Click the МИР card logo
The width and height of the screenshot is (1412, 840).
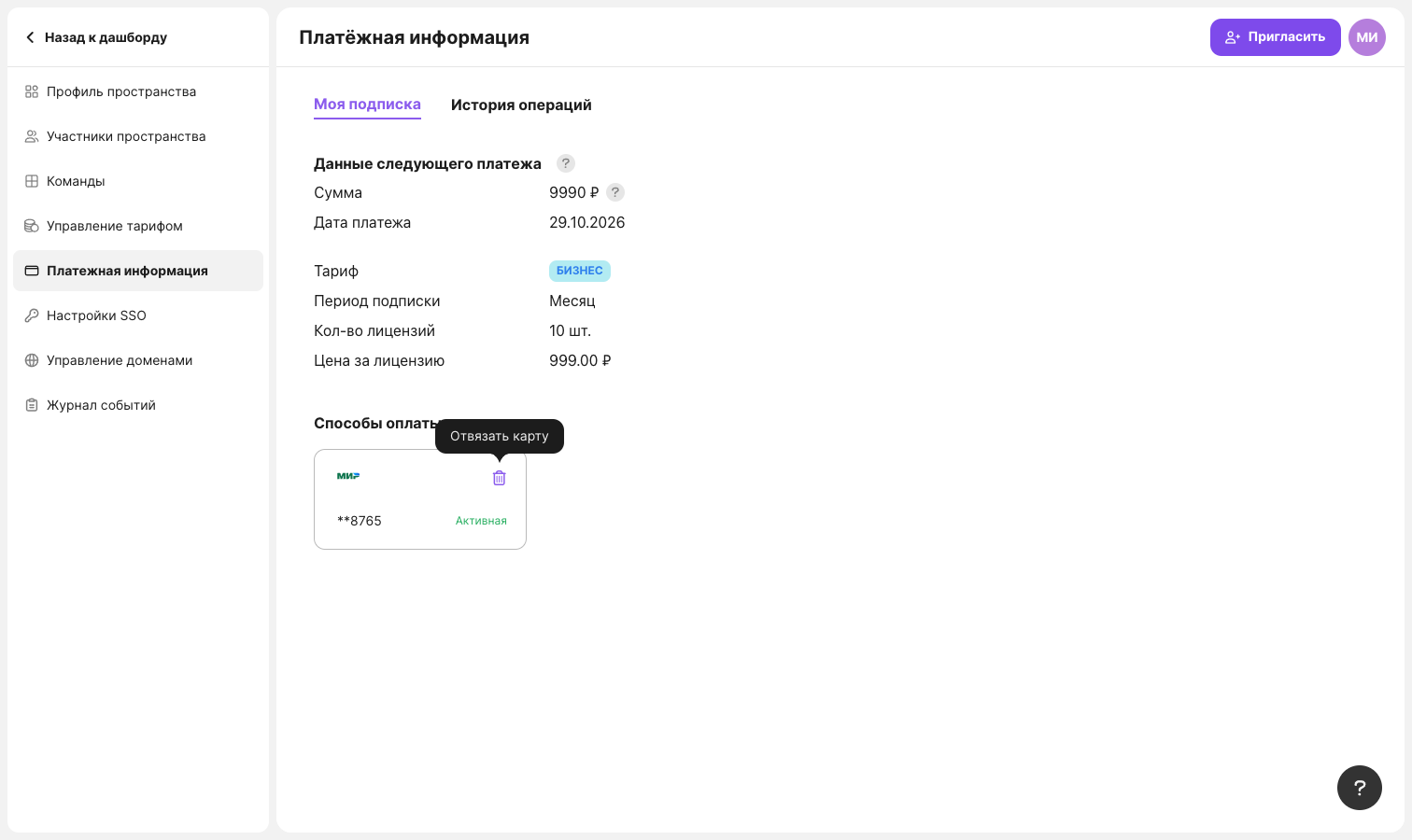(348, 476)
